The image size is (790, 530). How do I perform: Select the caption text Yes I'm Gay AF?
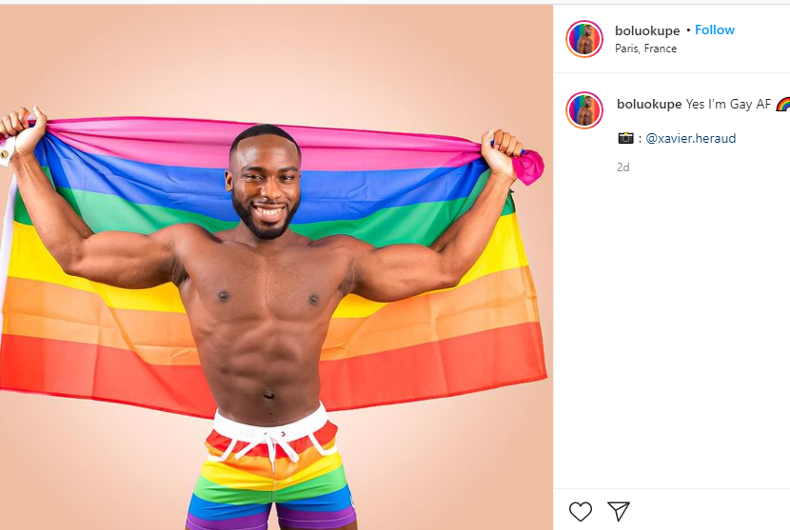(x=728, y=104)
